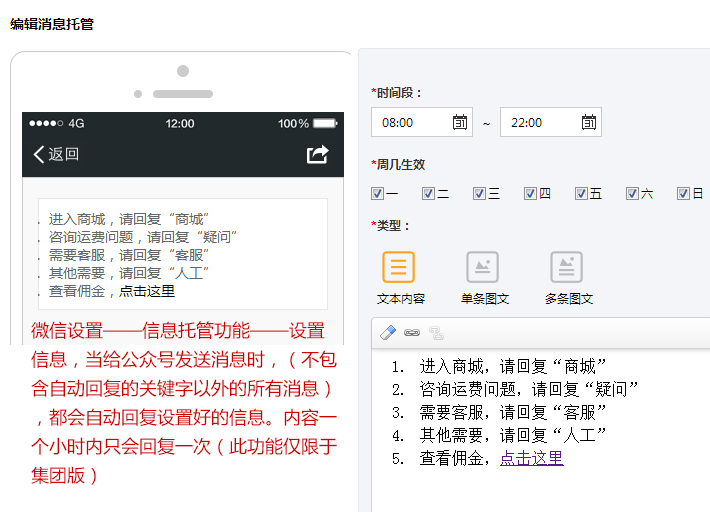Screen dimensions: 710x512
Task: Uncheck the 一 (Monday) checkbox
Action: tap(378, 194)
